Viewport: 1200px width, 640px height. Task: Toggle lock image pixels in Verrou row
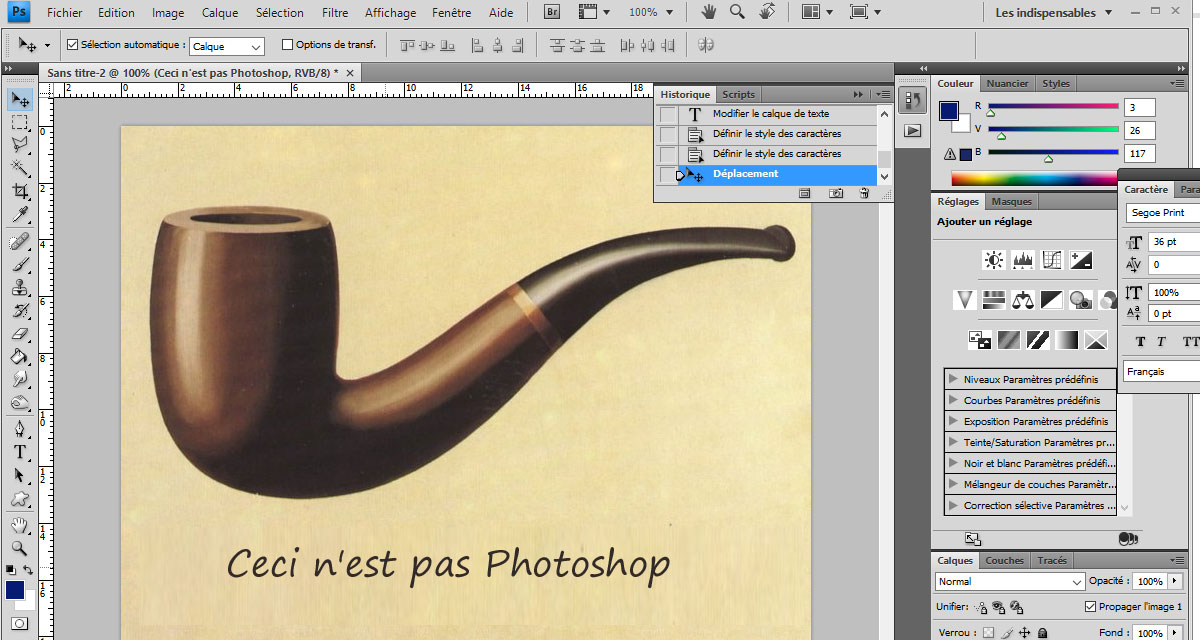point(1007,633)
